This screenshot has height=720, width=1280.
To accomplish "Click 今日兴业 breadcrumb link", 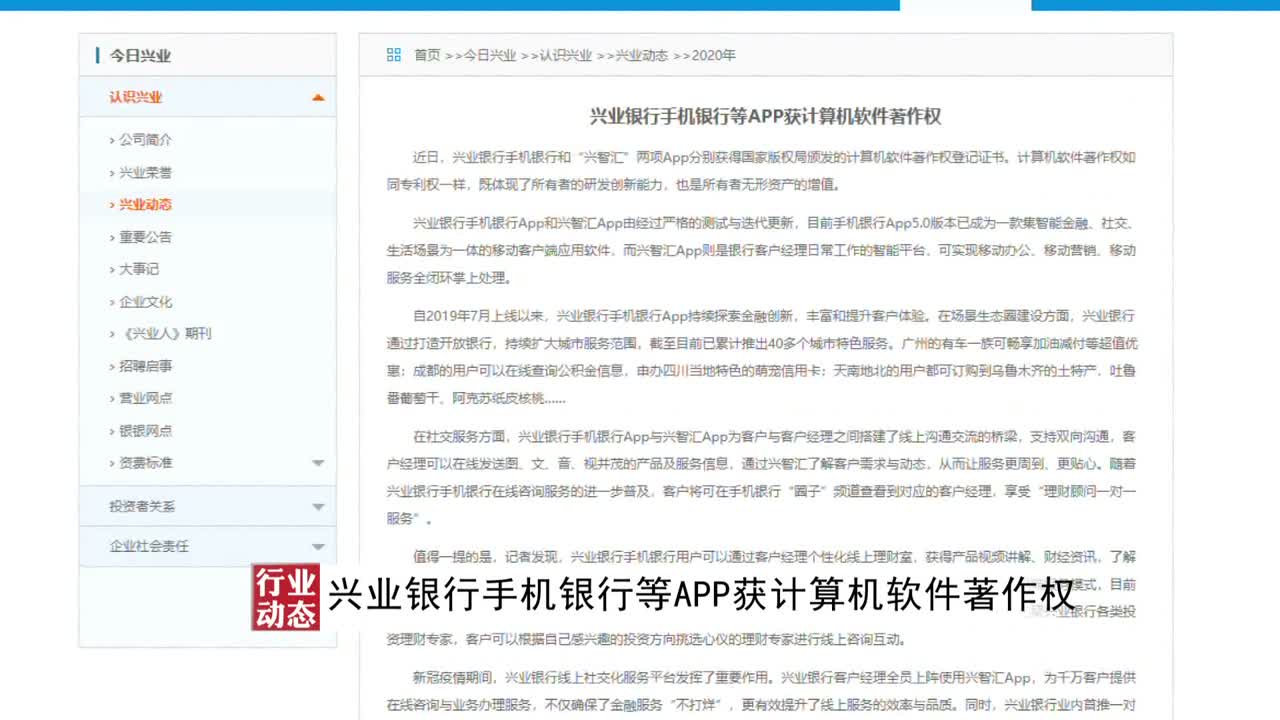I will (490, 55).
